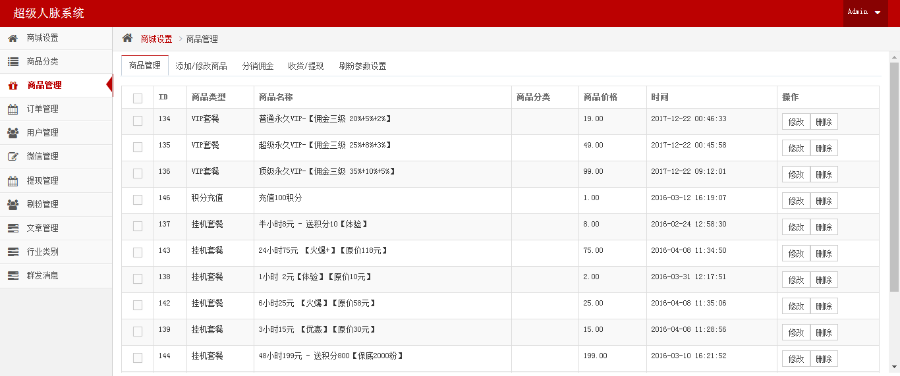
Task: Open the Admin user dropdown
Action: click(865, 13)
